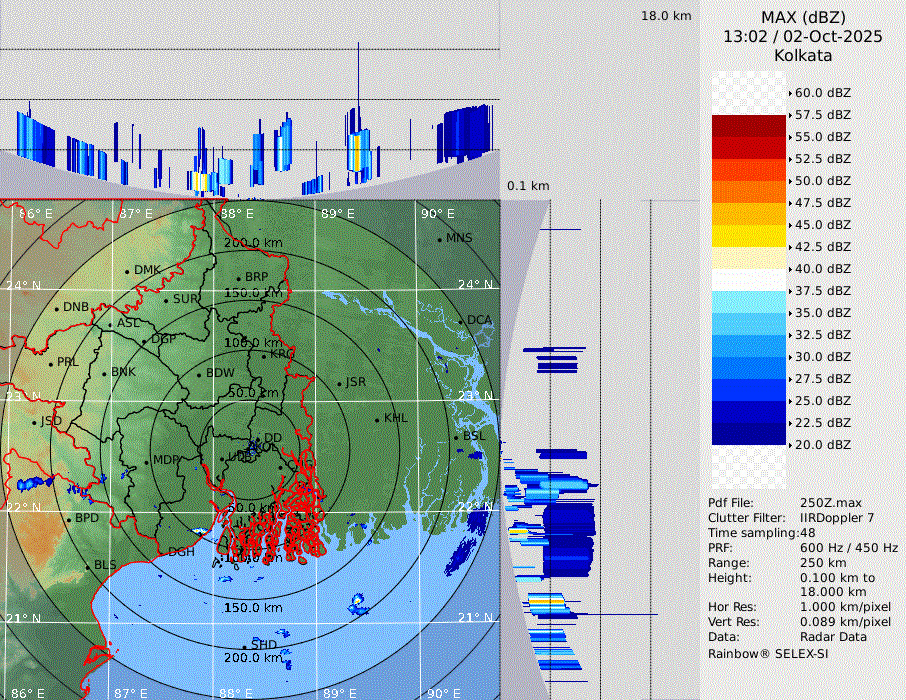The width and height of the screenshot is (906, 700).
Task: Select the KHL station marker
Action: pyautogui.click(x=377, y=419)
